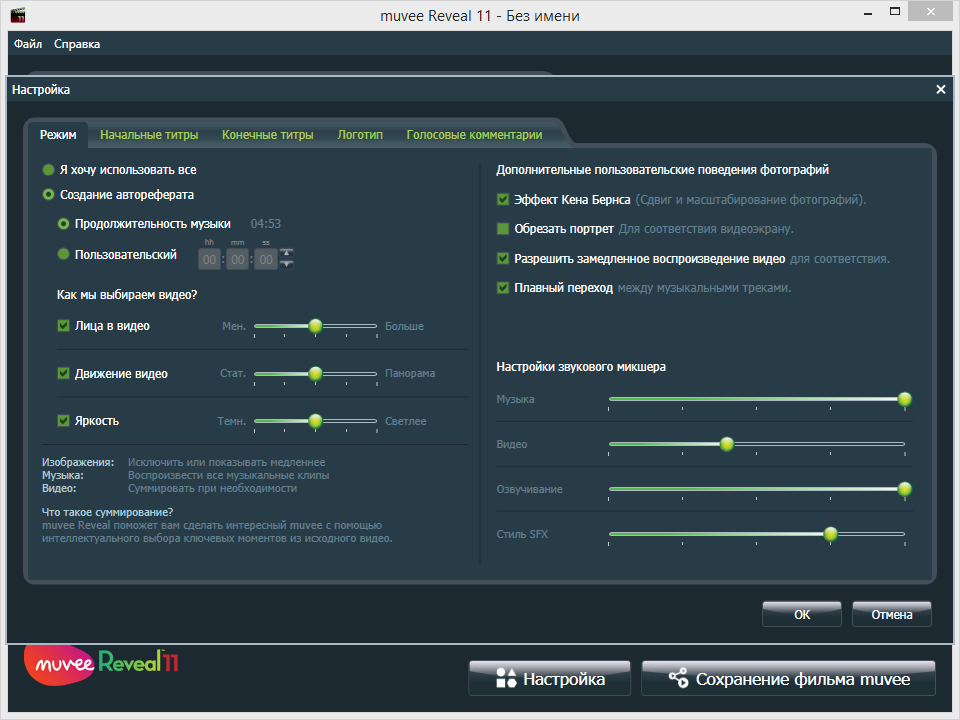Uncheck 'Эффект Кена Бернса' checkbox
The image size is (960, 720).
click(x=503, y=200)
